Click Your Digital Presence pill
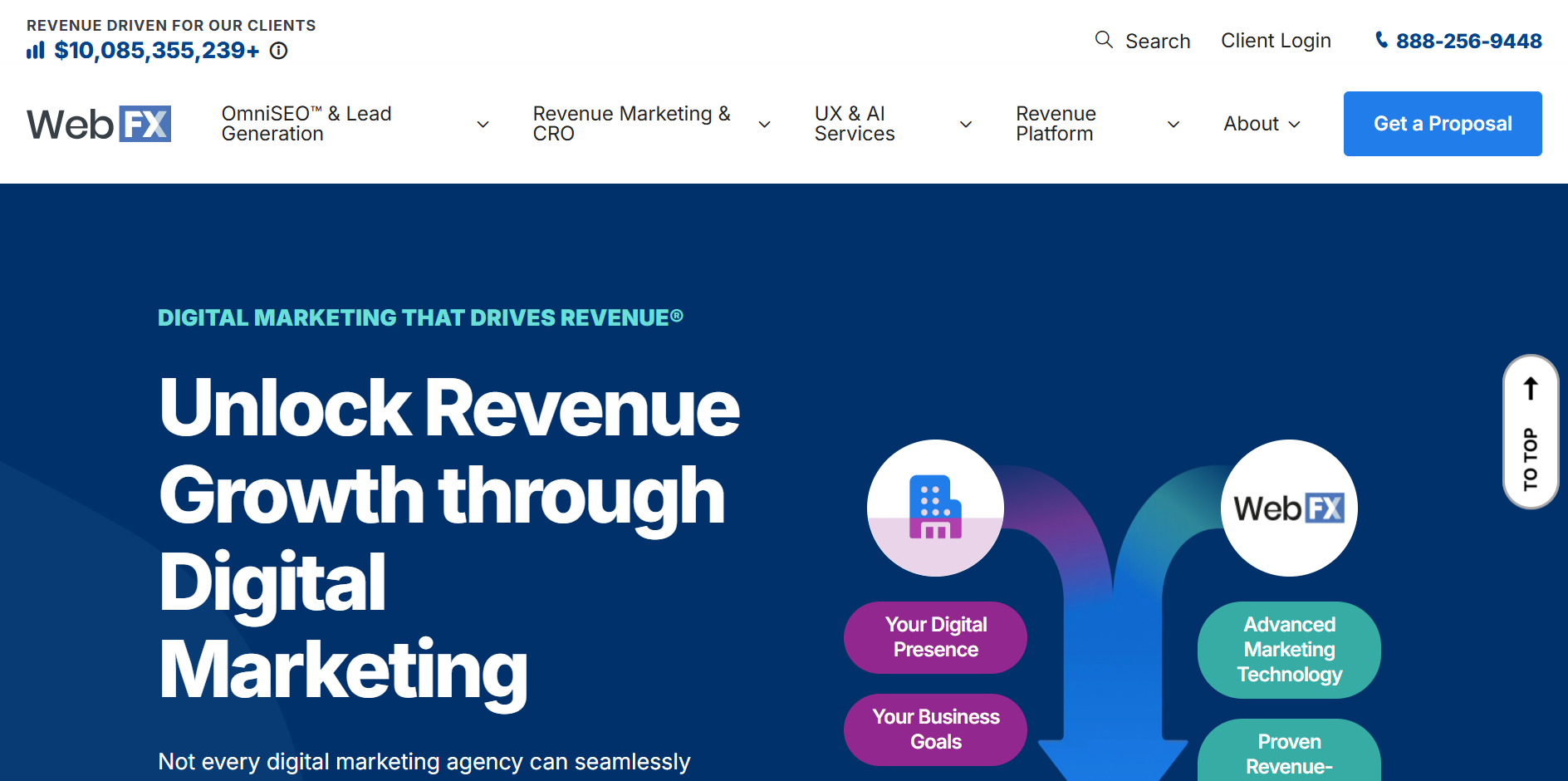1568x781 pixels. 935,637
